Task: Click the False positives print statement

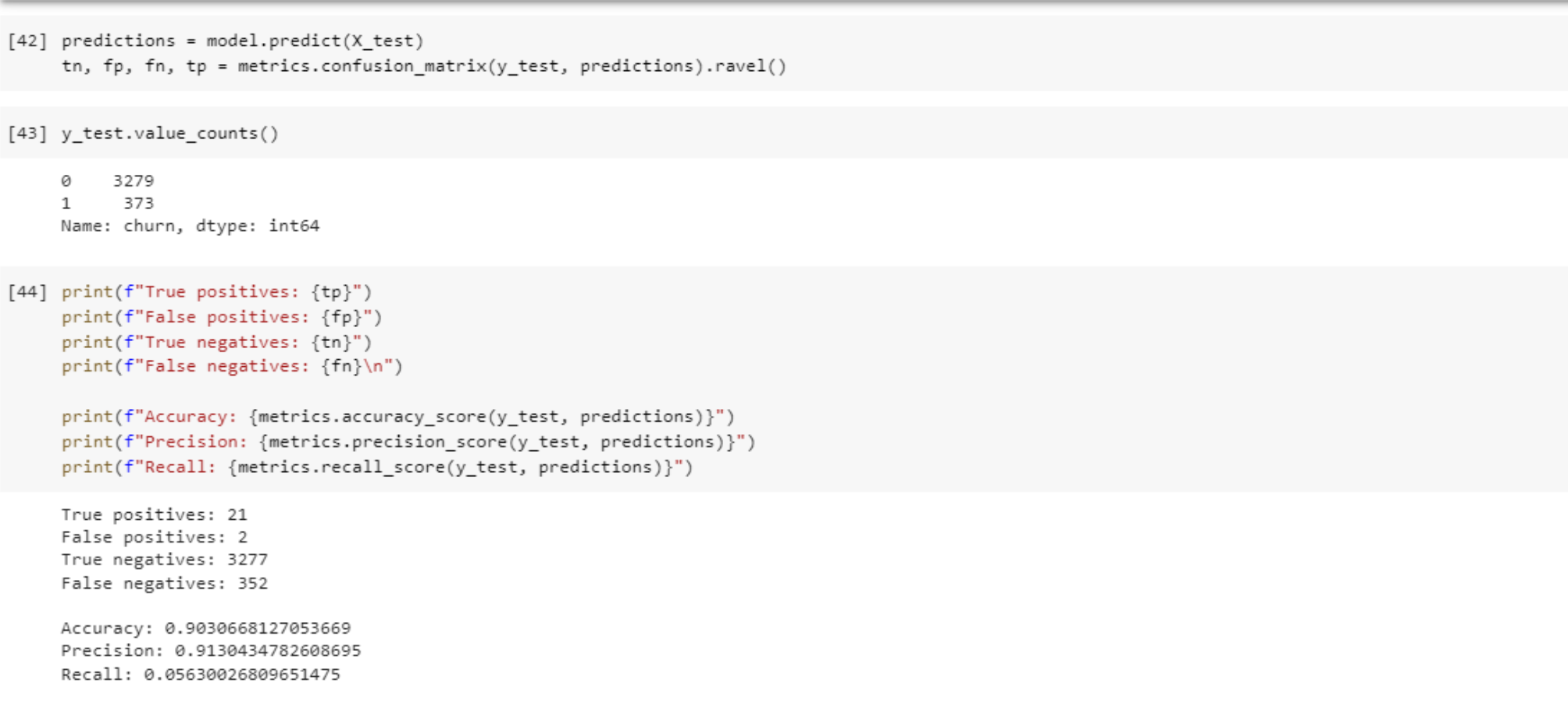Action: pyautogui.click(x=222, y=317)
